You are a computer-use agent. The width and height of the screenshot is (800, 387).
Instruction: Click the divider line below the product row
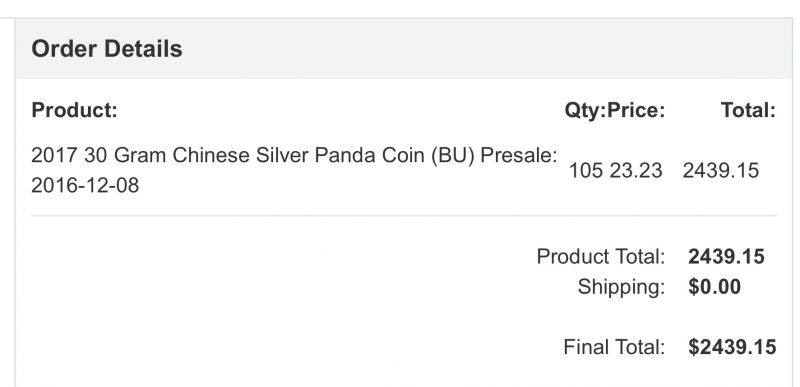(404, 215)
